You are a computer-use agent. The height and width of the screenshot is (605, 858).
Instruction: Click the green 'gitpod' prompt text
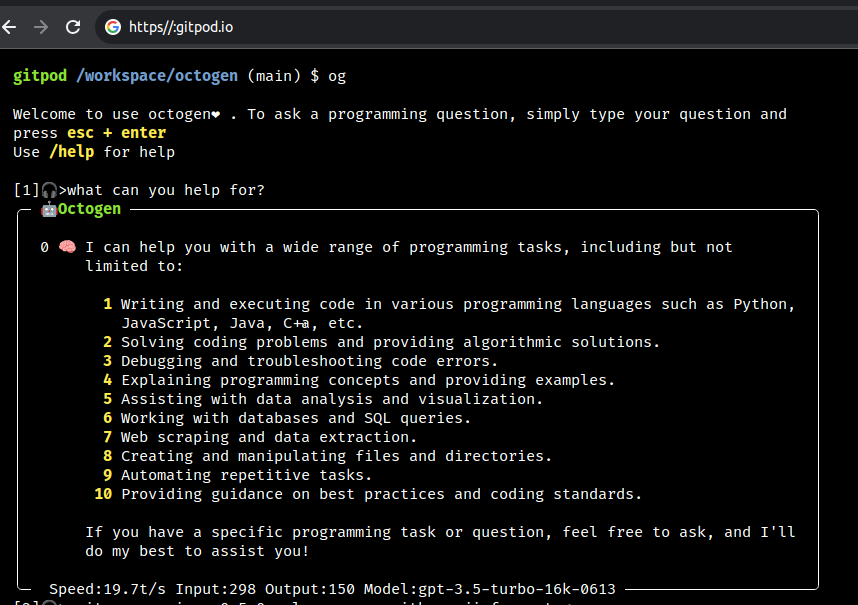pos(40,76)
